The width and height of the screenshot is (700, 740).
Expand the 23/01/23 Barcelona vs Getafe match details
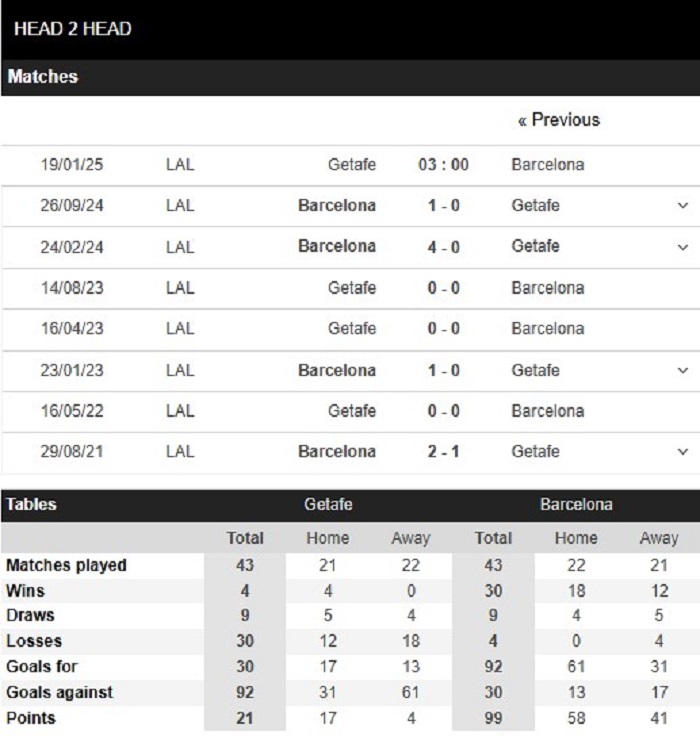(x=682, y=370)
